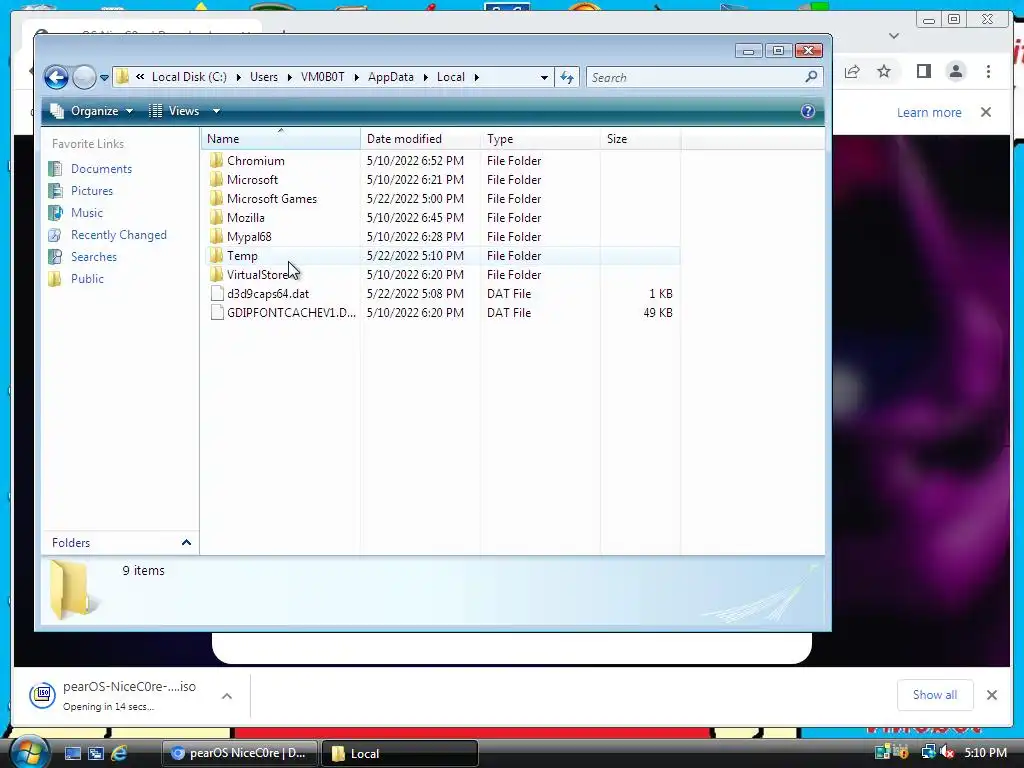
Task: Click the Views button
Action: (x=174, y=111)
